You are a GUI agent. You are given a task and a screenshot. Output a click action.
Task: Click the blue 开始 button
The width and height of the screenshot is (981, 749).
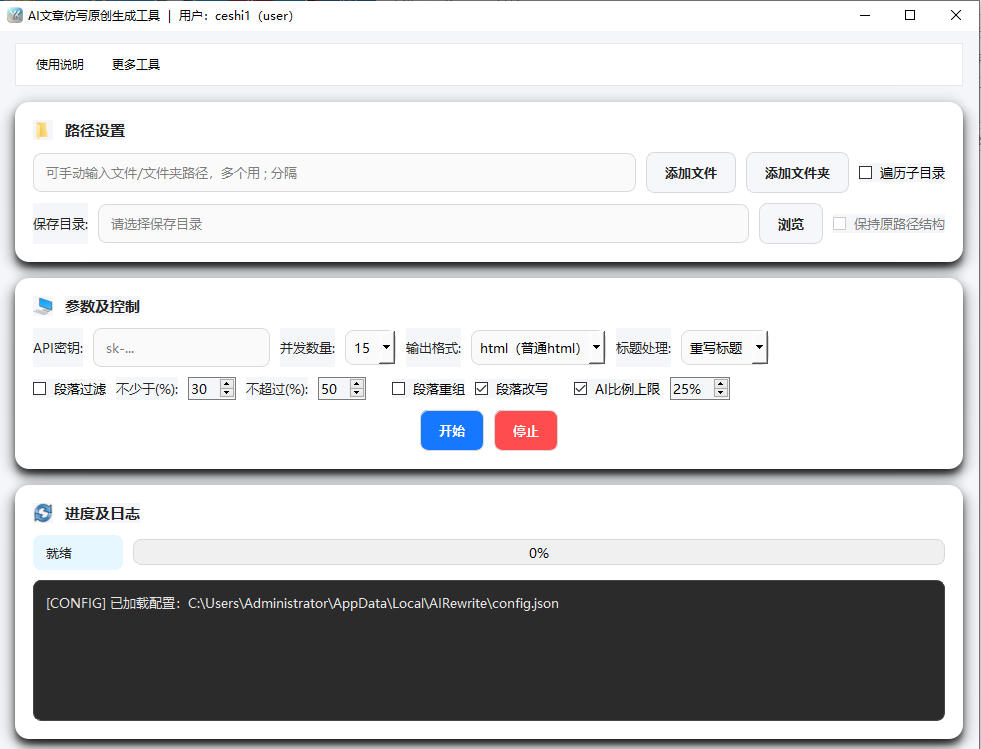(452, 431)
